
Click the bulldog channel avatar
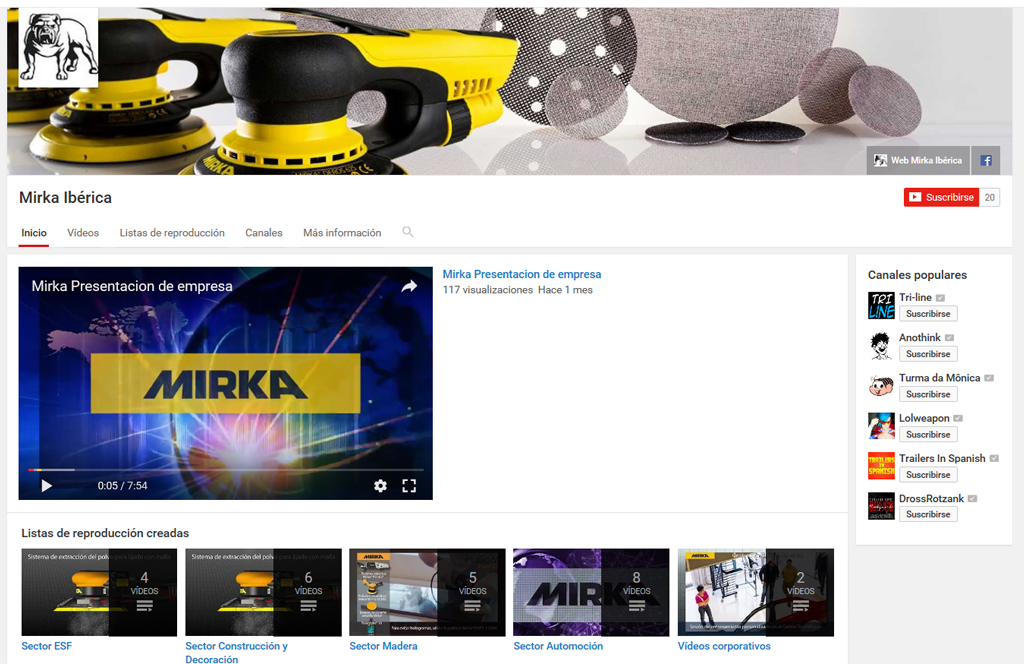[x=58, y=47]
